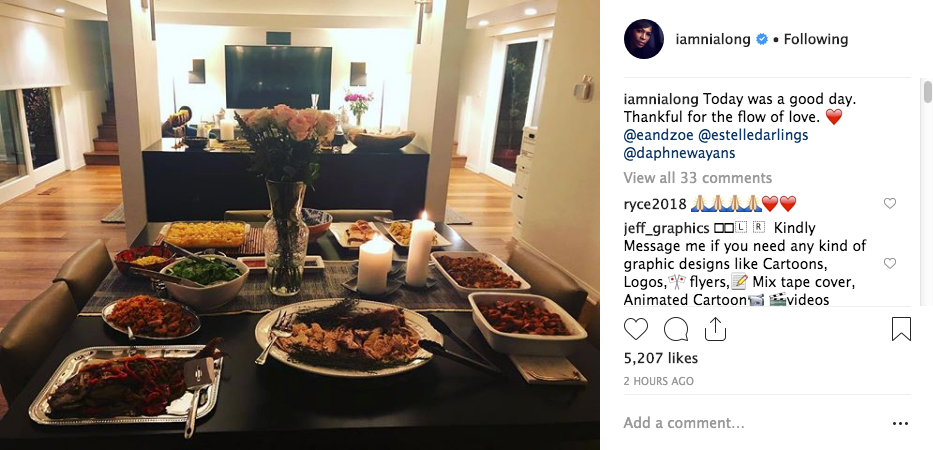Like the post with heart icon
This screenshot has height=450, width=933.
click(x=635, y=329)
